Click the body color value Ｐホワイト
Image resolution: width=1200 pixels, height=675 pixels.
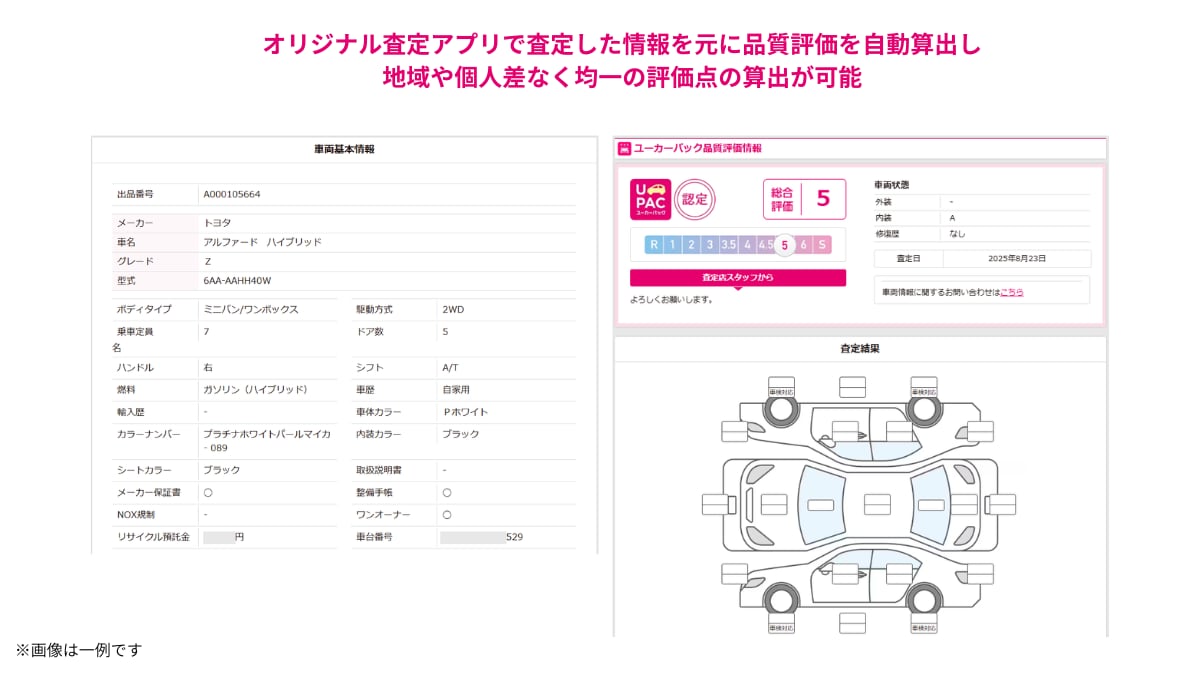465,412
